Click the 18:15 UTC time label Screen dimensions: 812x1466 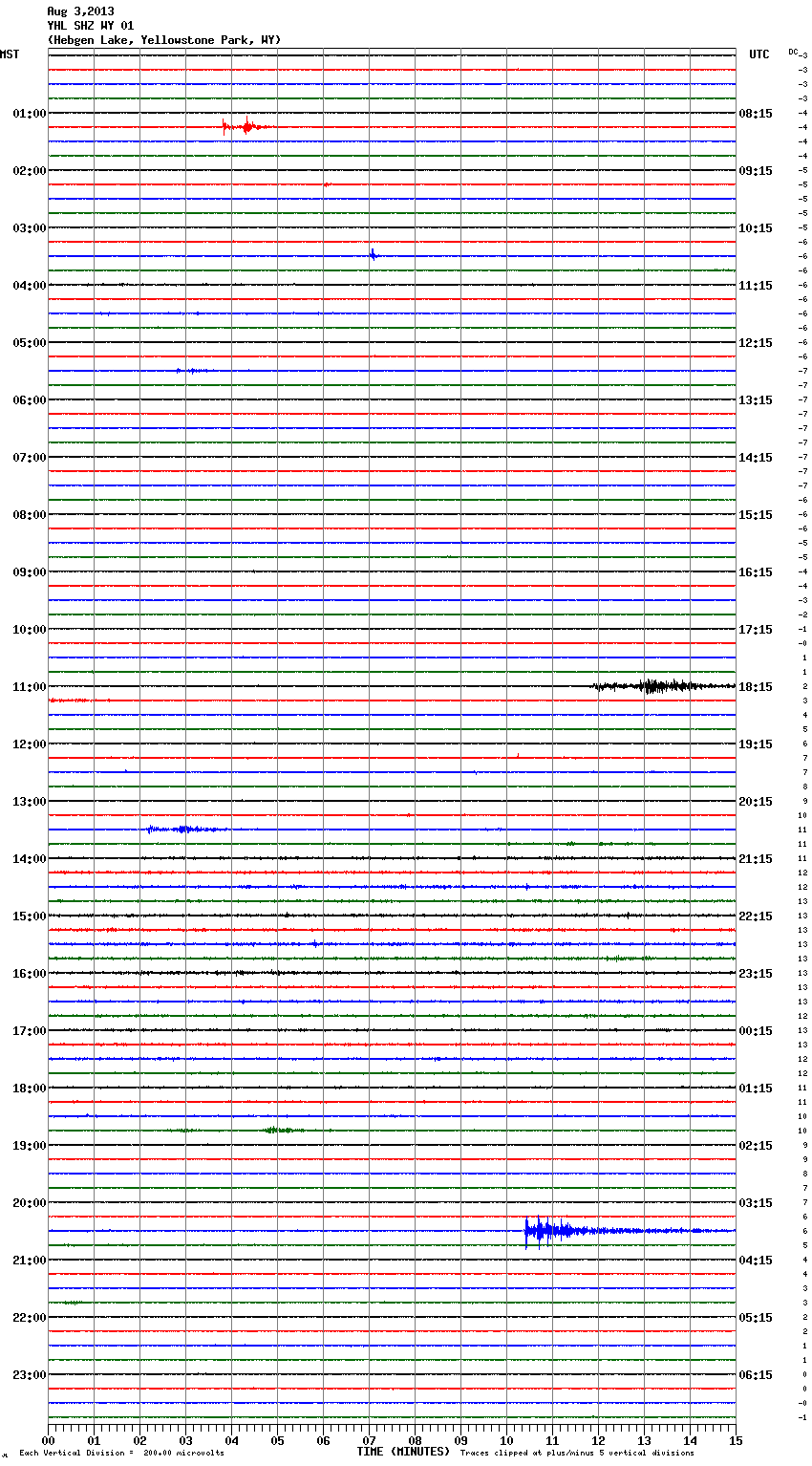tap(756, 687)
